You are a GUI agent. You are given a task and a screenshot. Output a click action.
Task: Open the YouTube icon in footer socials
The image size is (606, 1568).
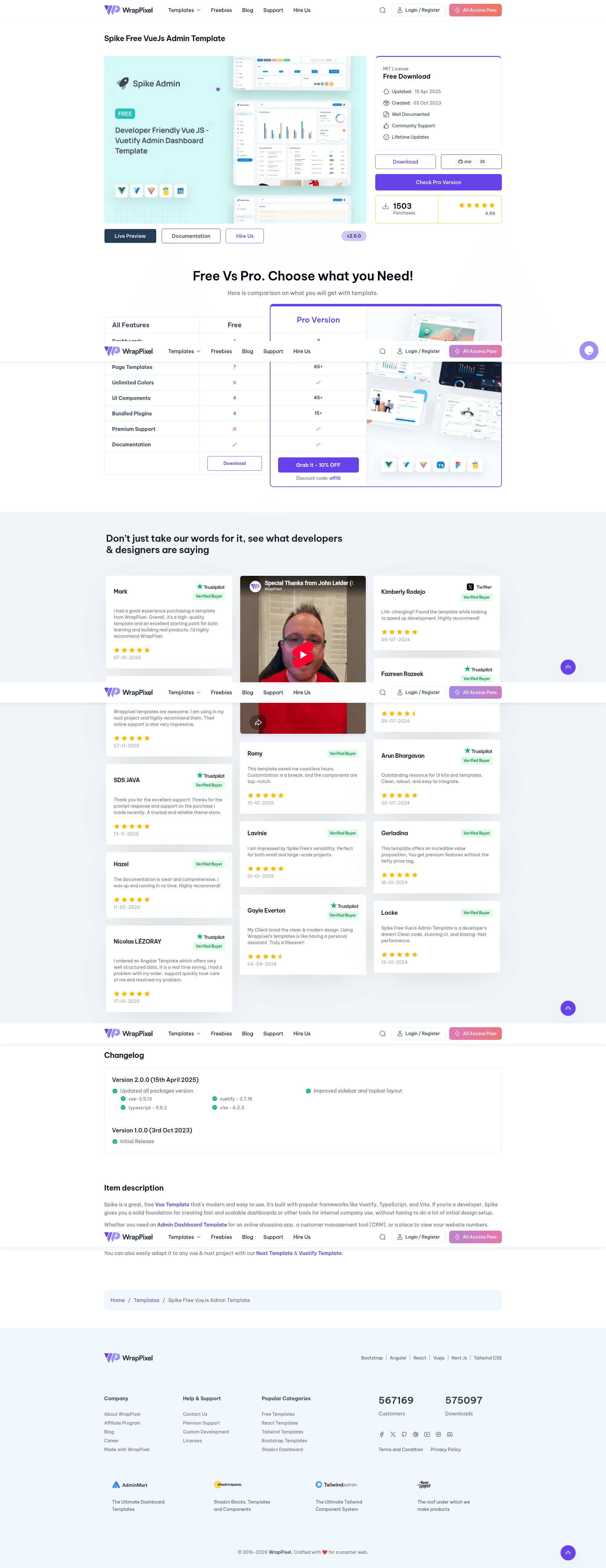tap(427, 1434)
